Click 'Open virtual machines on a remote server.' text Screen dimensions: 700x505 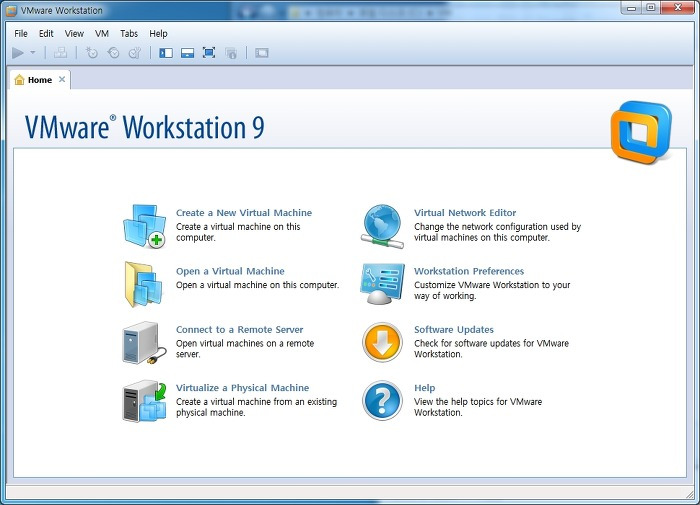click(245, 349)
